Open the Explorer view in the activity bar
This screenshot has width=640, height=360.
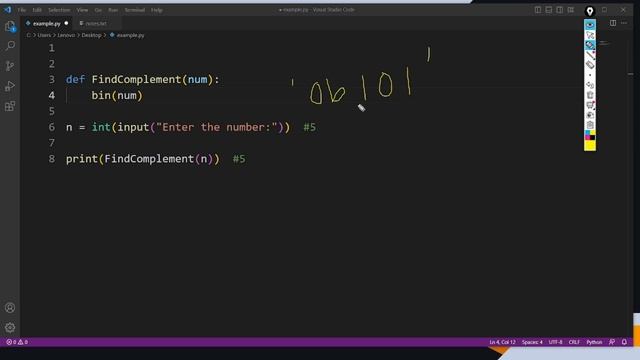click(10, 27)
